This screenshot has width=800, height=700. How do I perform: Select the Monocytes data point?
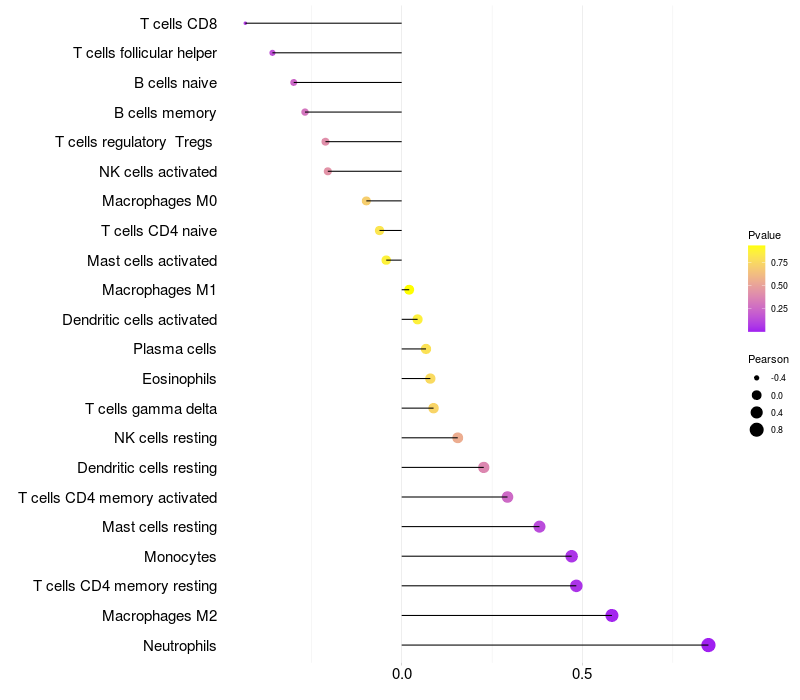pyautogui.click(x=571, y=556)
